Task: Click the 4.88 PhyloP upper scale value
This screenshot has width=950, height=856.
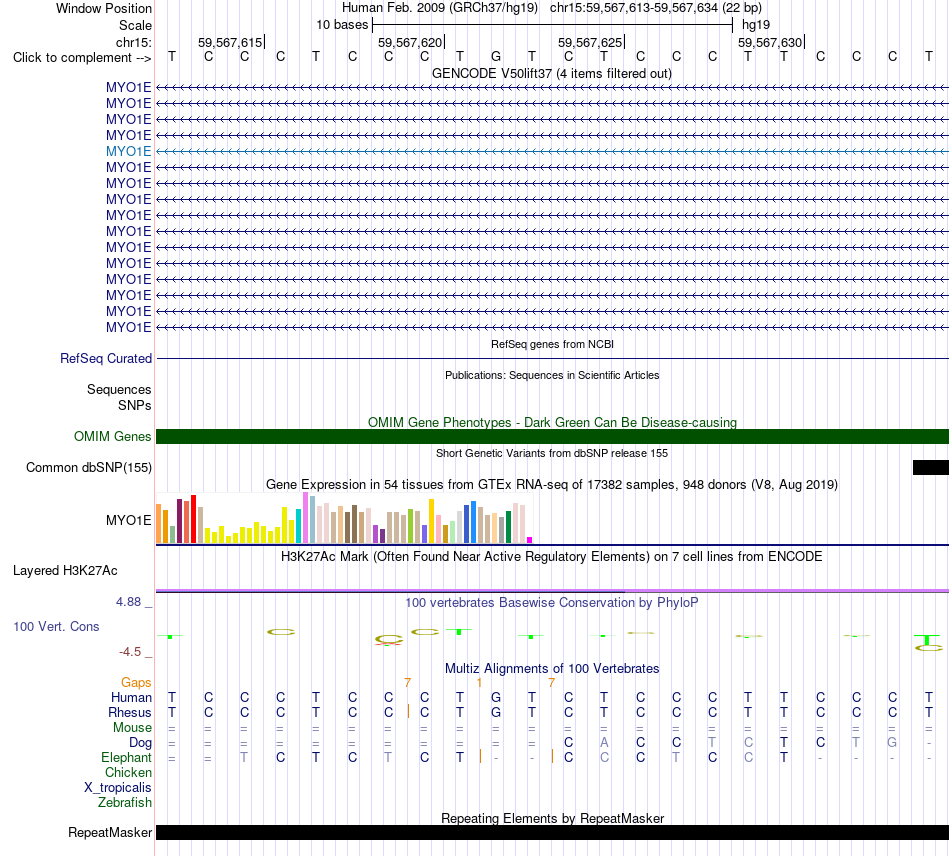Action: pos(128,602)
